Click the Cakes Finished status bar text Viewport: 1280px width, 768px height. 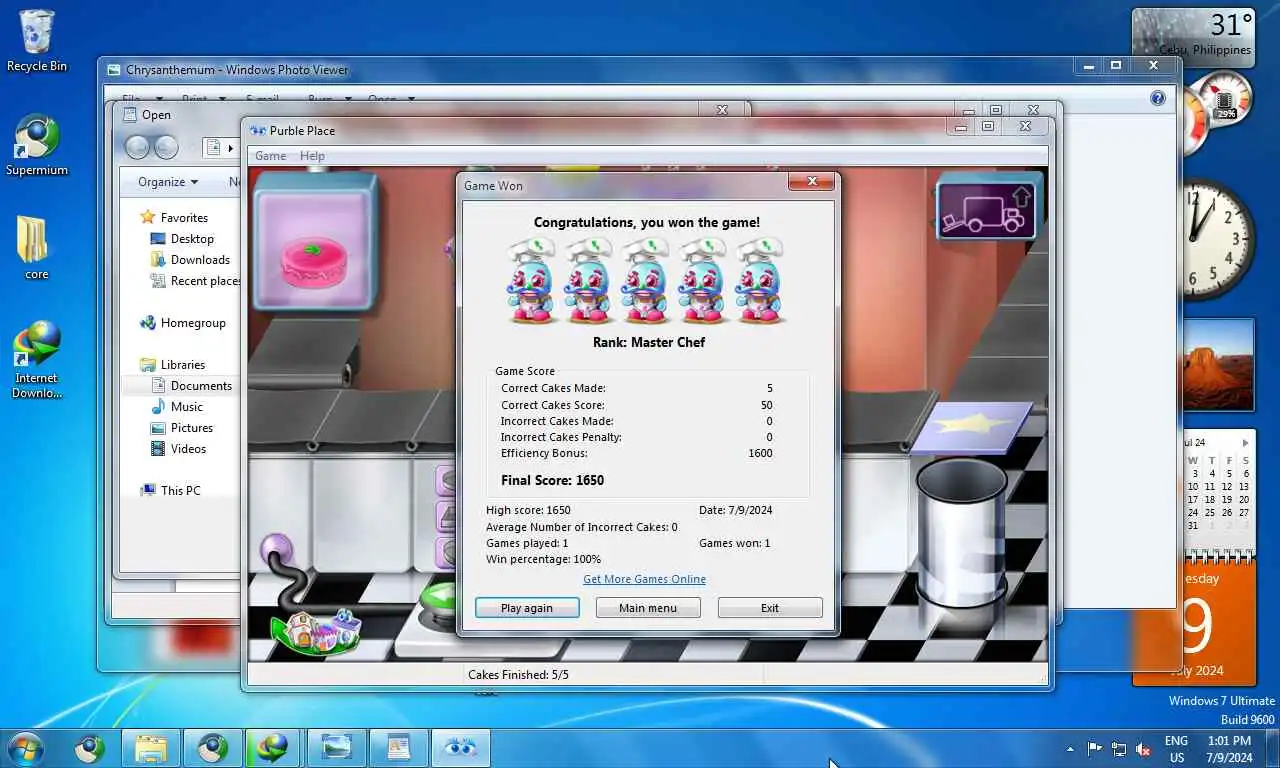518,675
